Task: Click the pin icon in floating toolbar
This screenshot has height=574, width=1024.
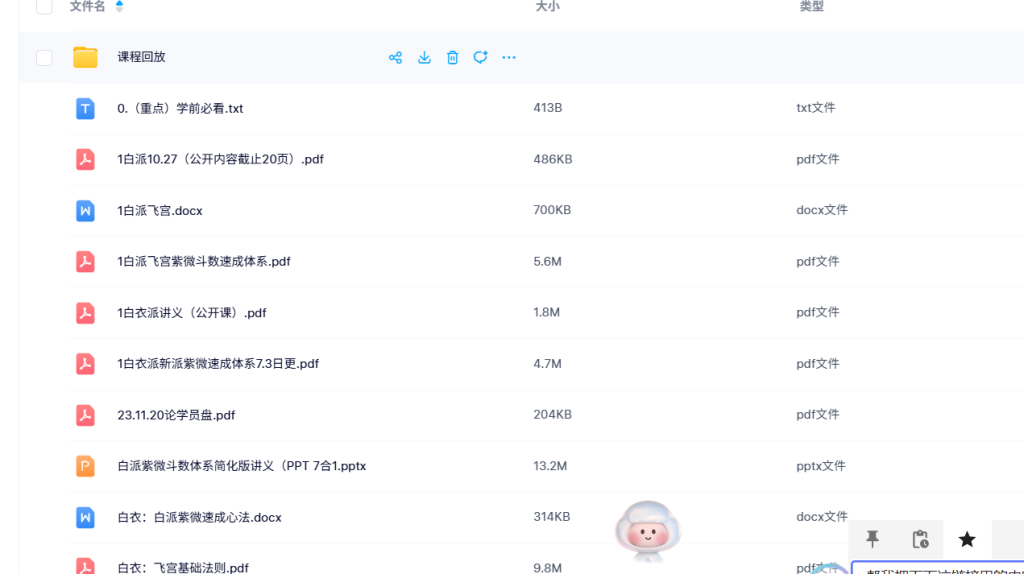Action: coord(872,539)
